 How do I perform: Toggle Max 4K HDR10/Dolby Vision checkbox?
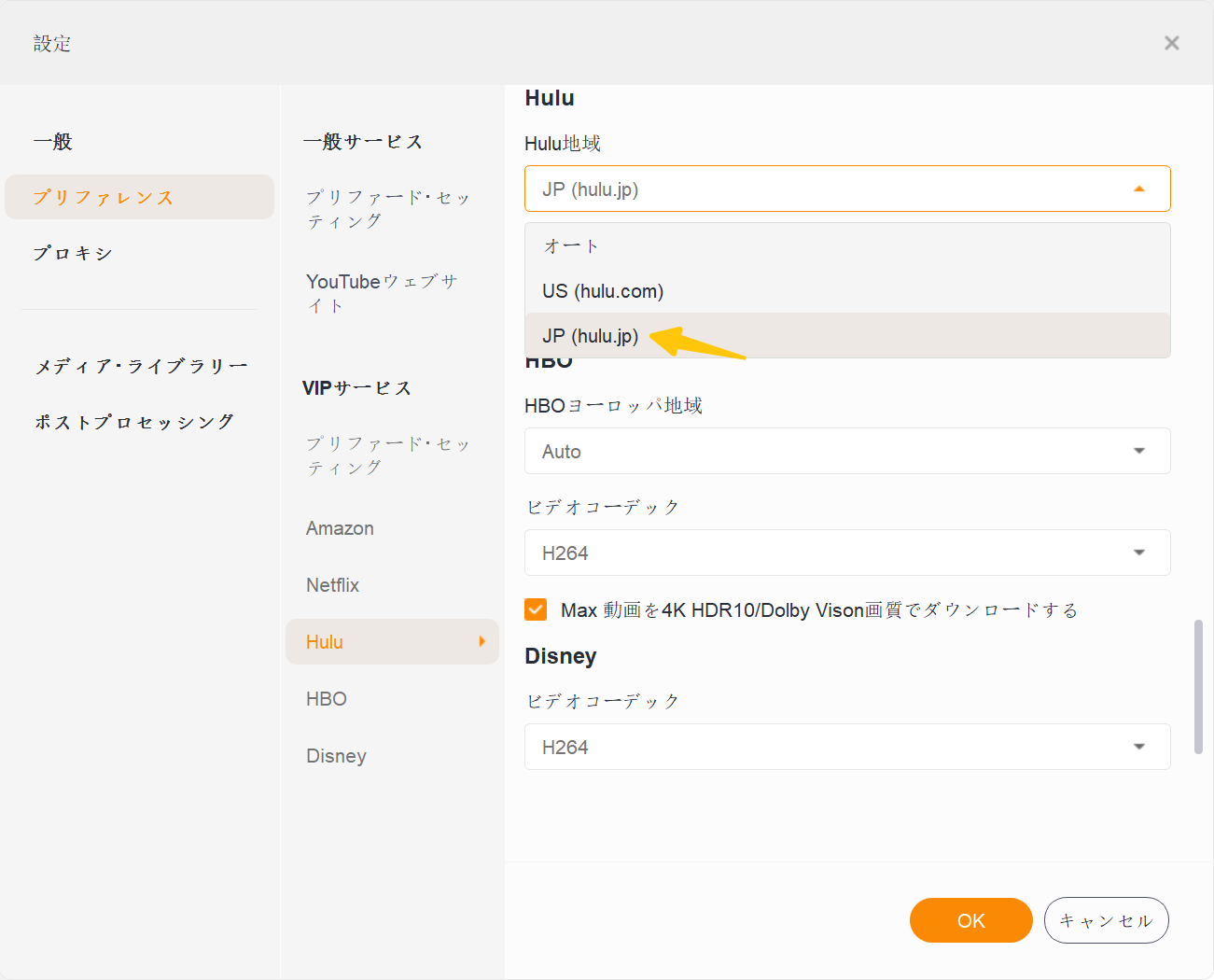[x=536, y=609]
